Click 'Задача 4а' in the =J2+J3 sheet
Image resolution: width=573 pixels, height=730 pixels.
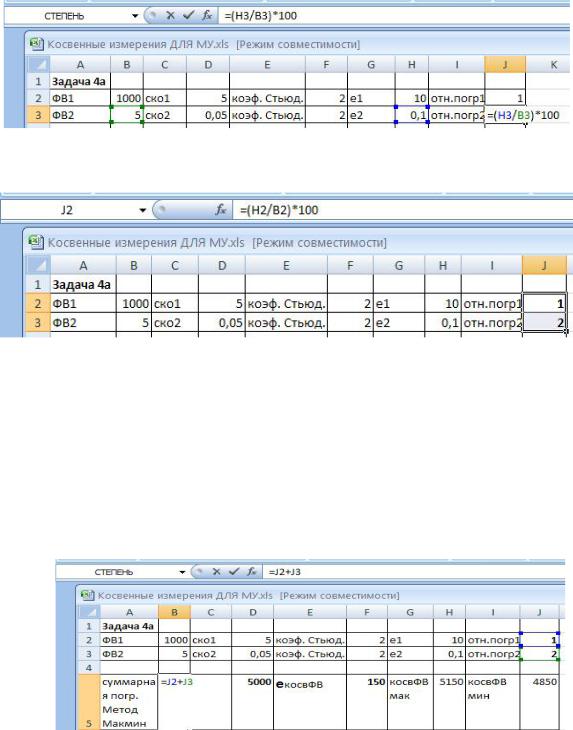[x=129, y=626]
